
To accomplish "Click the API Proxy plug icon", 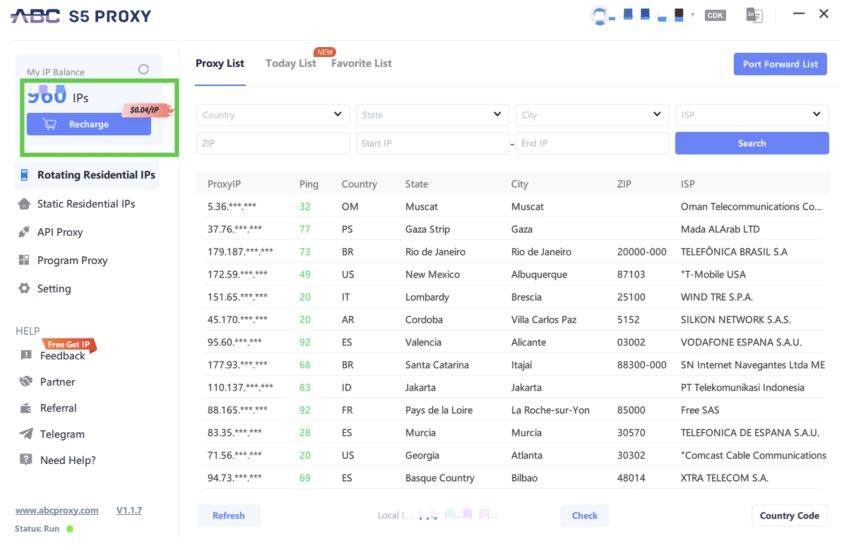I will point(24,232).
